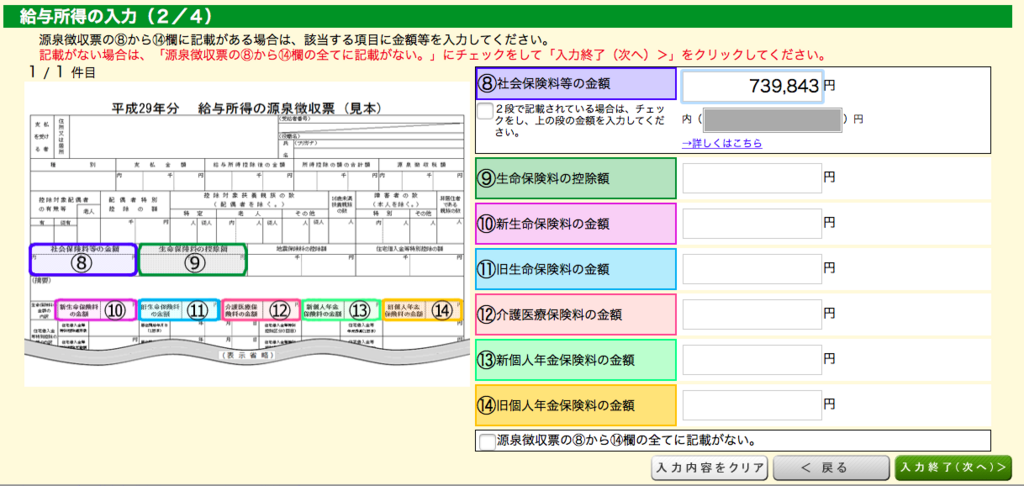Click the ⑭ 旧個人年金保険料の金額 yellow label
1024x486 pixels.
(x=576, y=405)
